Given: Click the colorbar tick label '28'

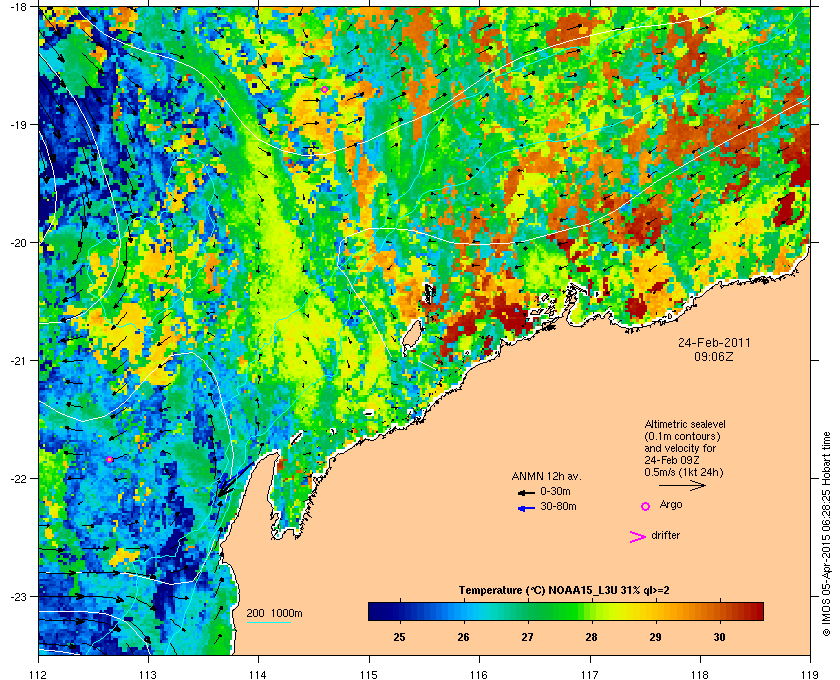Looking at the screenshot, I should pyautogui.click(x=591, y=637).
